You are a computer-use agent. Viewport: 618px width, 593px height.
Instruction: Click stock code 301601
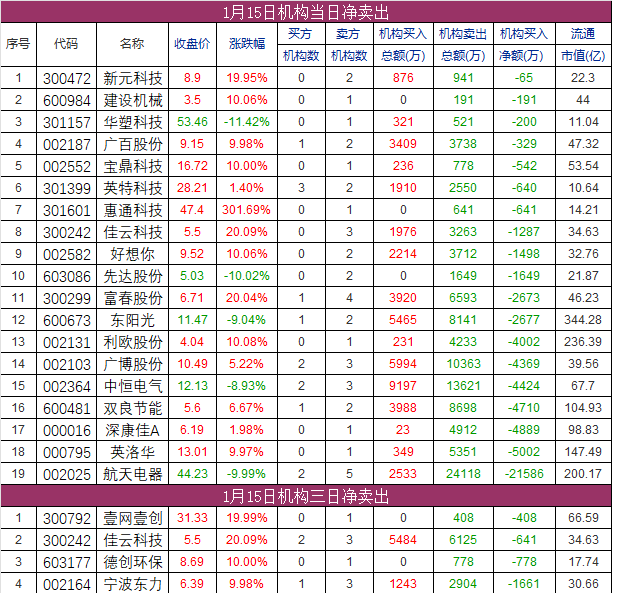coord(67,210)
